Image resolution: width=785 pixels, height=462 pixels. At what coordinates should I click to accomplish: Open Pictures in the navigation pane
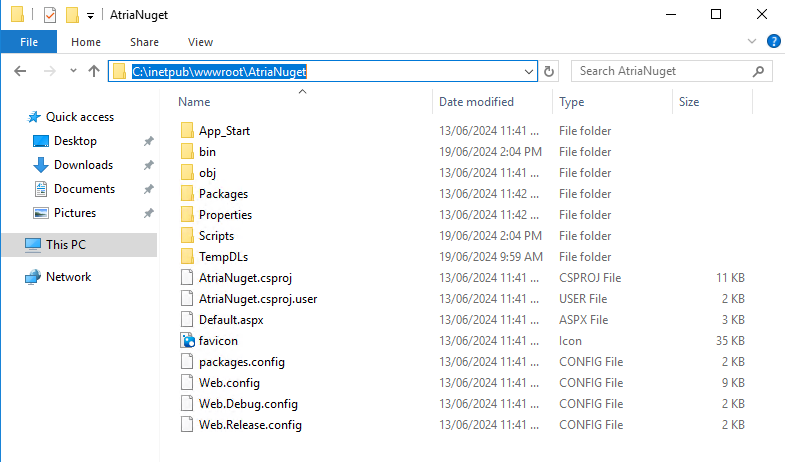(75, 213)
